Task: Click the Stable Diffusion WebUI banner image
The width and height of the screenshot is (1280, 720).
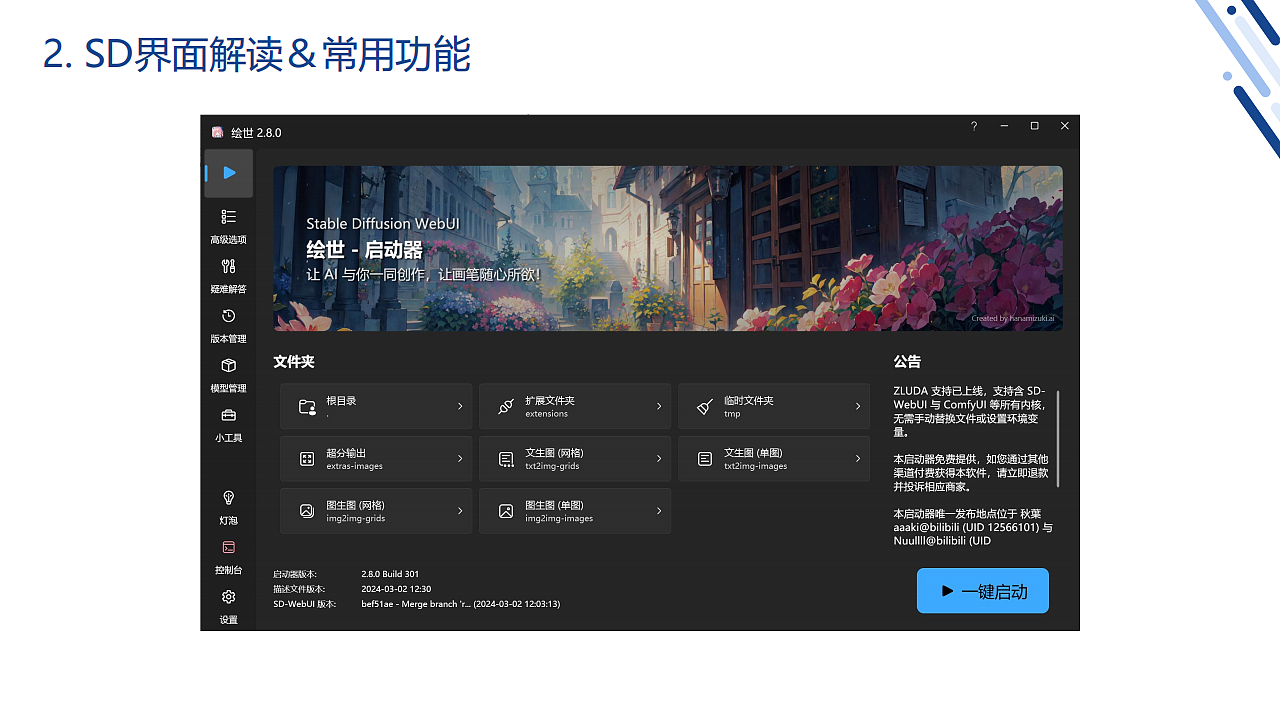Action: (x=668, y=248)
